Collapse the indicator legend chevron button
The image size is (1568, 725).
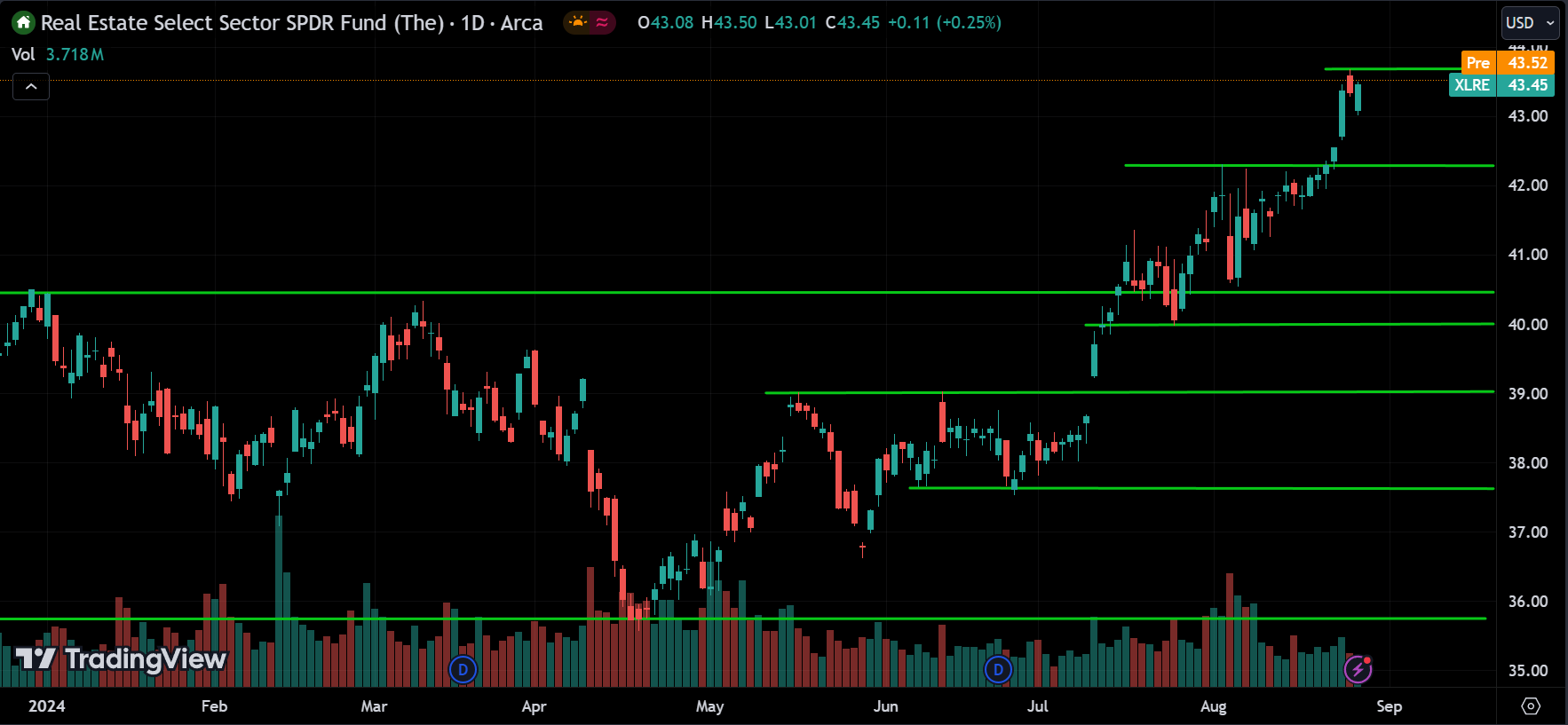tap(31, 86)
